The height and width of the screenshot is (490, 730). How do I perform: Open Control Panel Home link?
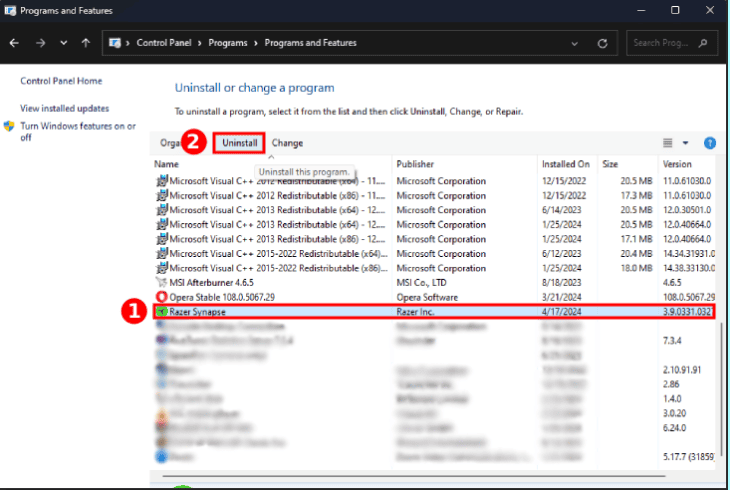61,81
